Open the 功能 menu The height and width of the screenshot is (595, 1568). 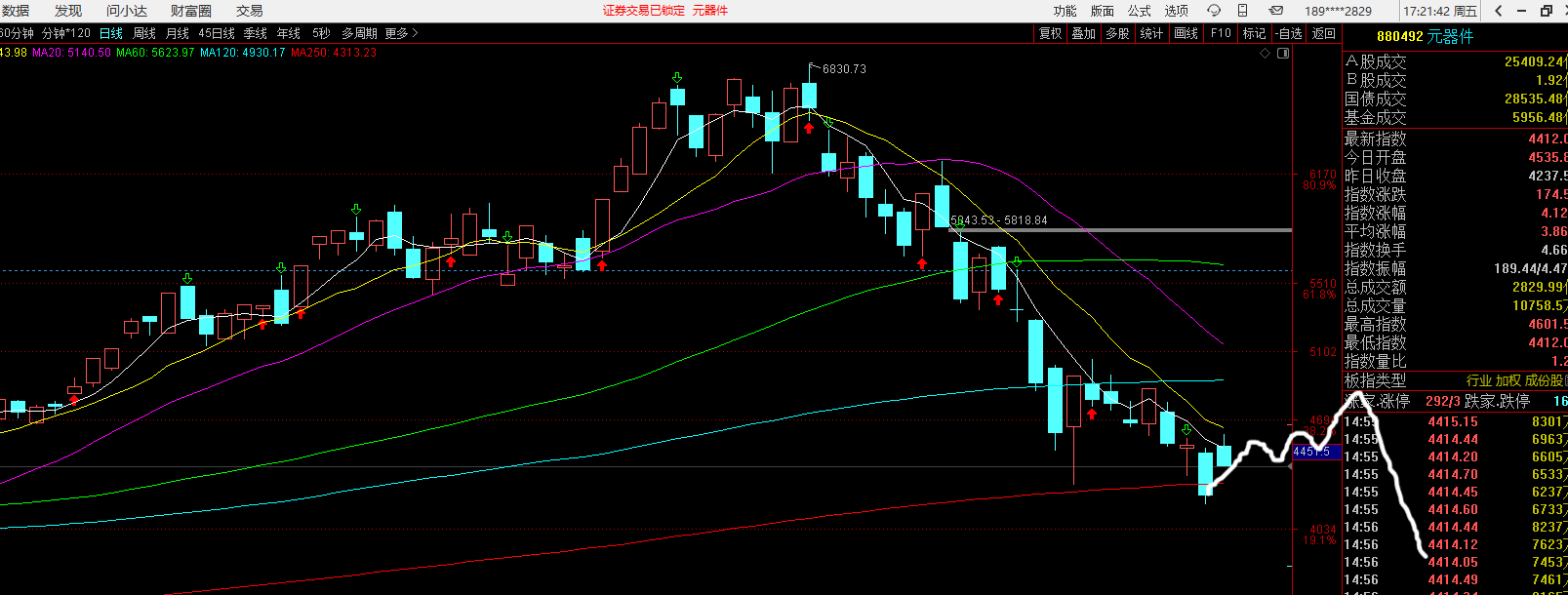[1065, 11]
